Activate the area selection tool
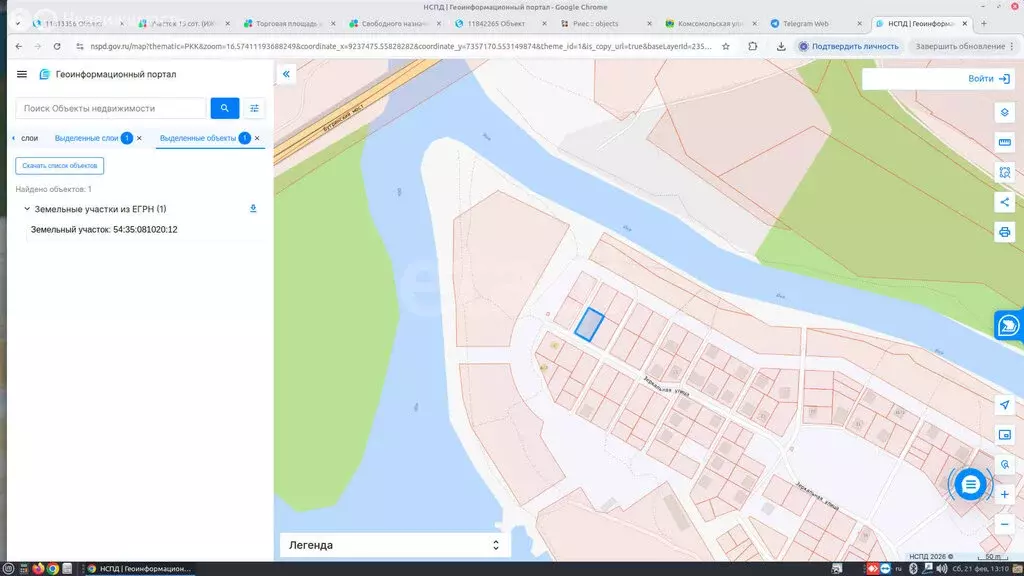Screen dimensions: 1024x576 (1003, 172)
